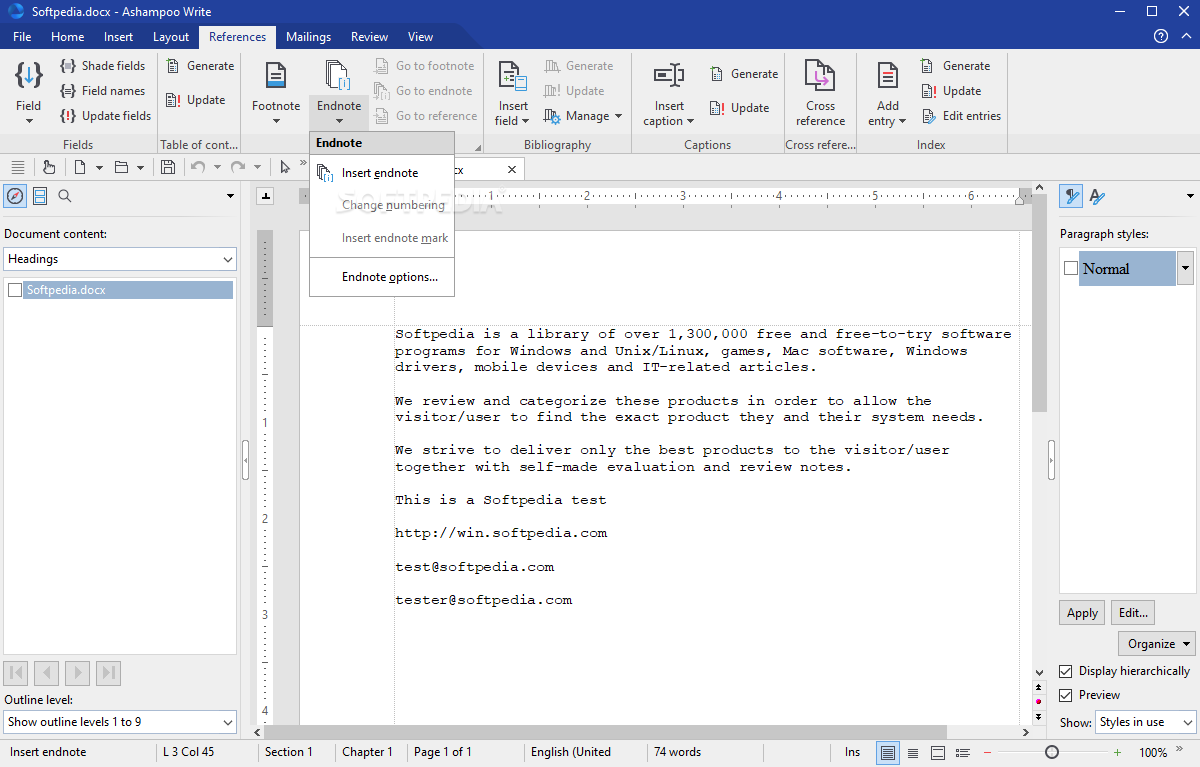Select the character styles icon in right panel
This screenshot has height=767, width=1200.
(x=1097, y=196)
